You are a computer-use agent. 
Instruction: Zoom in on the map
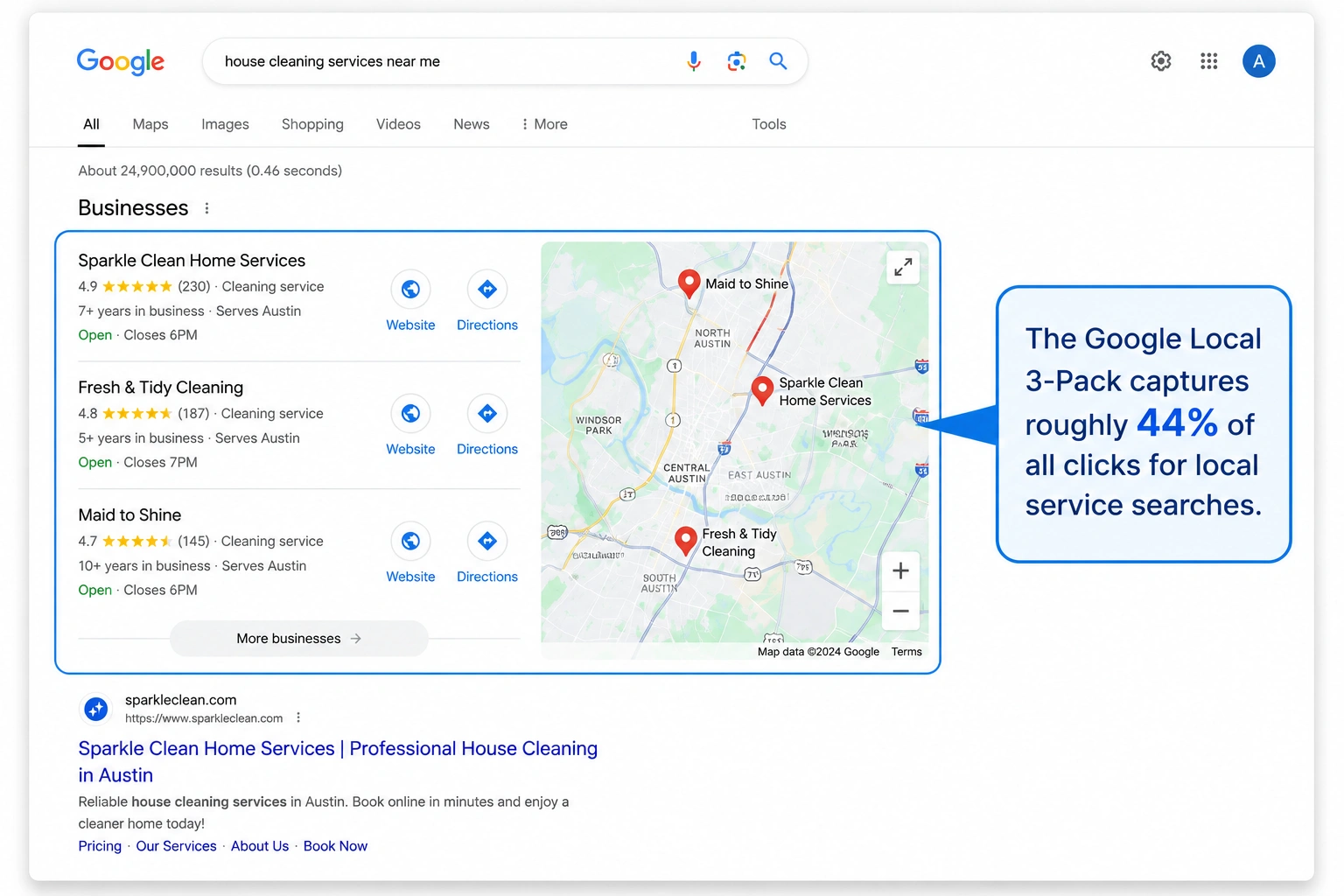tap(900, 571)
